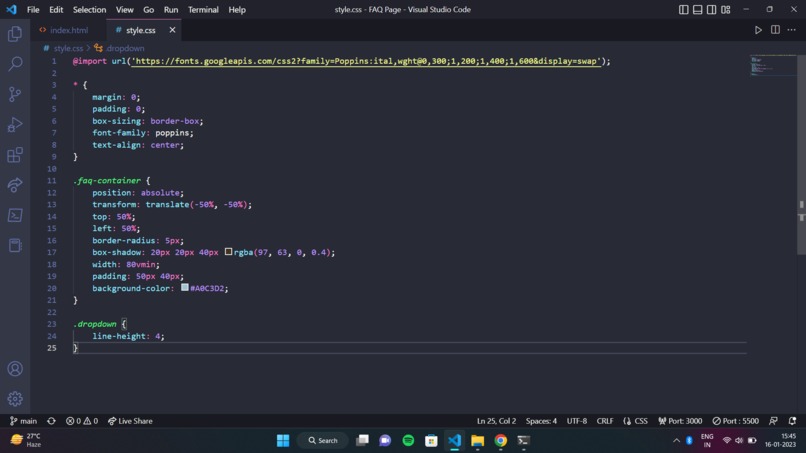This screenshot has width=806, height=453.
Task: Click the editor vertical scrollbar
Action: tap(801, 154)
